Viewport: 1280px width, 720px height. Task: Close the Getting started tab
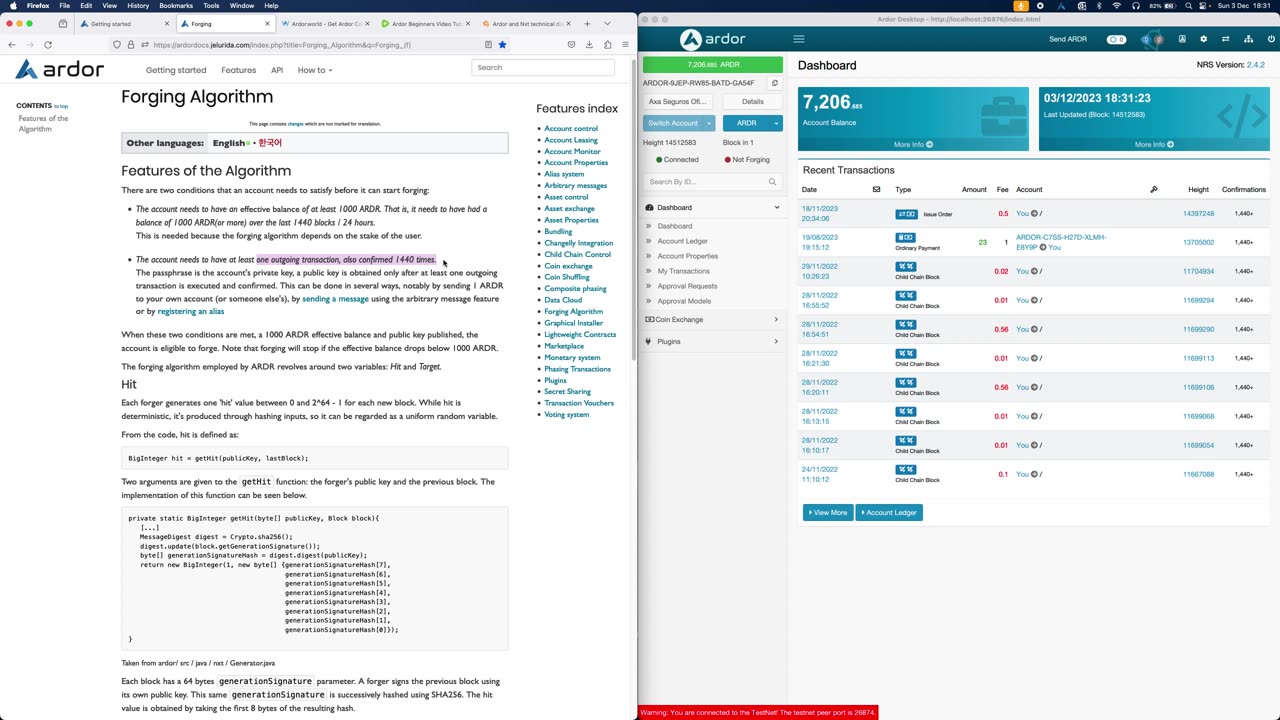[x=167, y=23]
